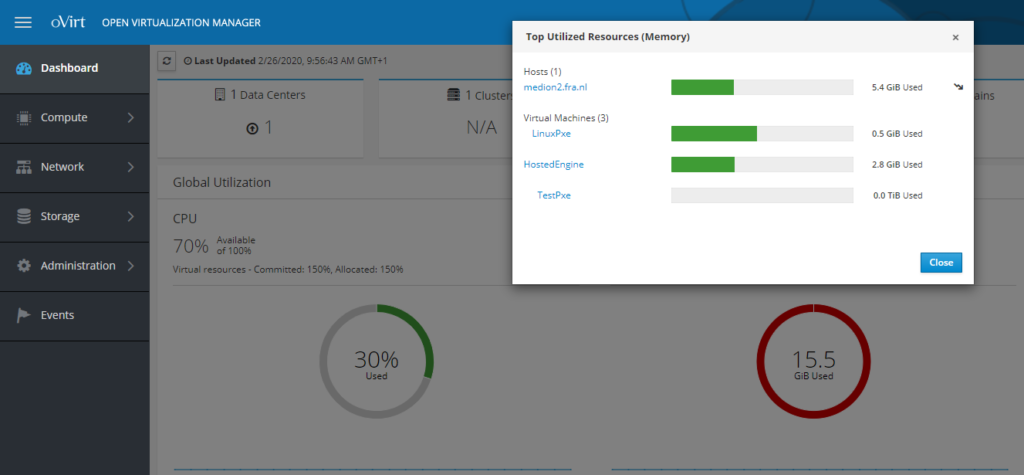Screen dimensions: 1024x475
Task: Click the Events flag icon
Action: tap(24, 315)
